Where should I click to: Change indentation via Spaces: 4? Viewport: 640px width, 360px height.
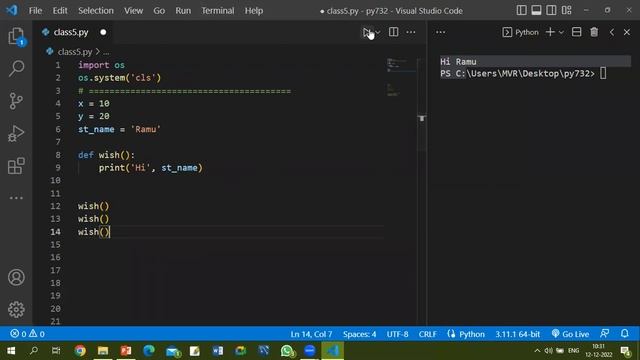(x=359, y=334)
